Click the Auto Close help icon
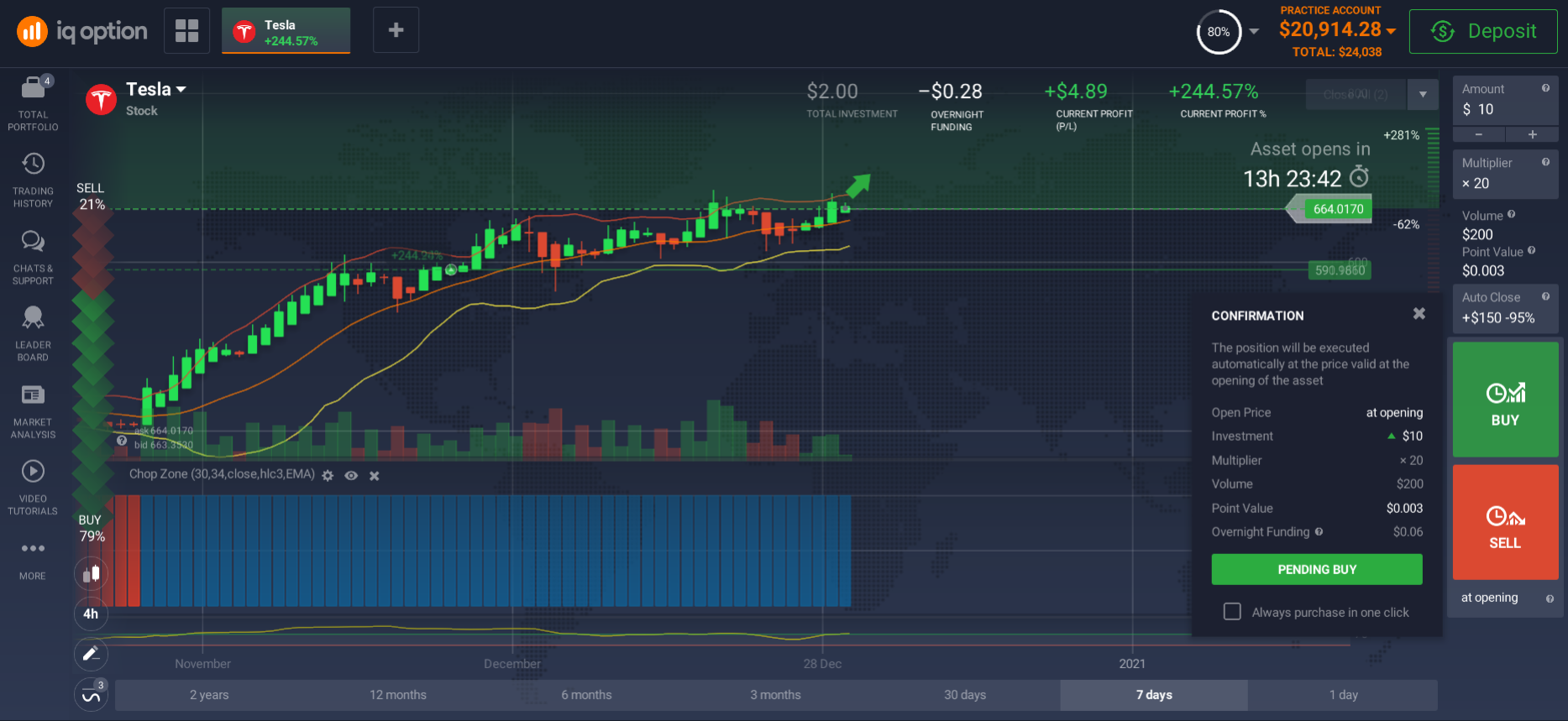This screenshot has height=721, width=1568. point(1545,296)
